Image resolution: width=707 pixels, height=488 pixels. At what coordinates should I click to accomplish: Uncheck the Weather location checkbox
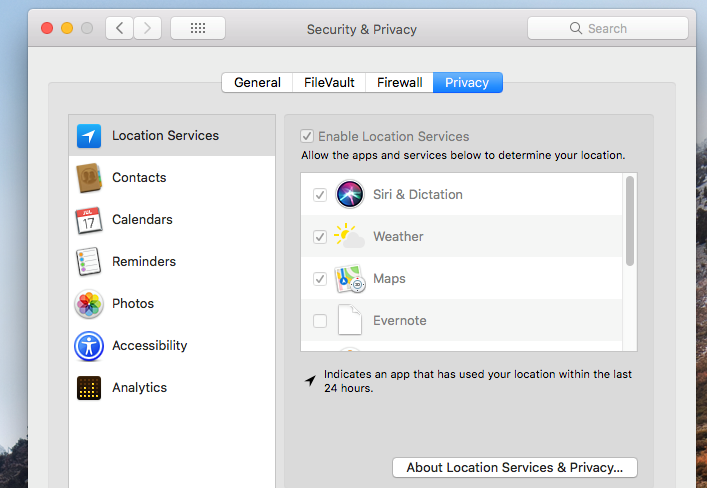pyautogui.click(x=320, y=236)
